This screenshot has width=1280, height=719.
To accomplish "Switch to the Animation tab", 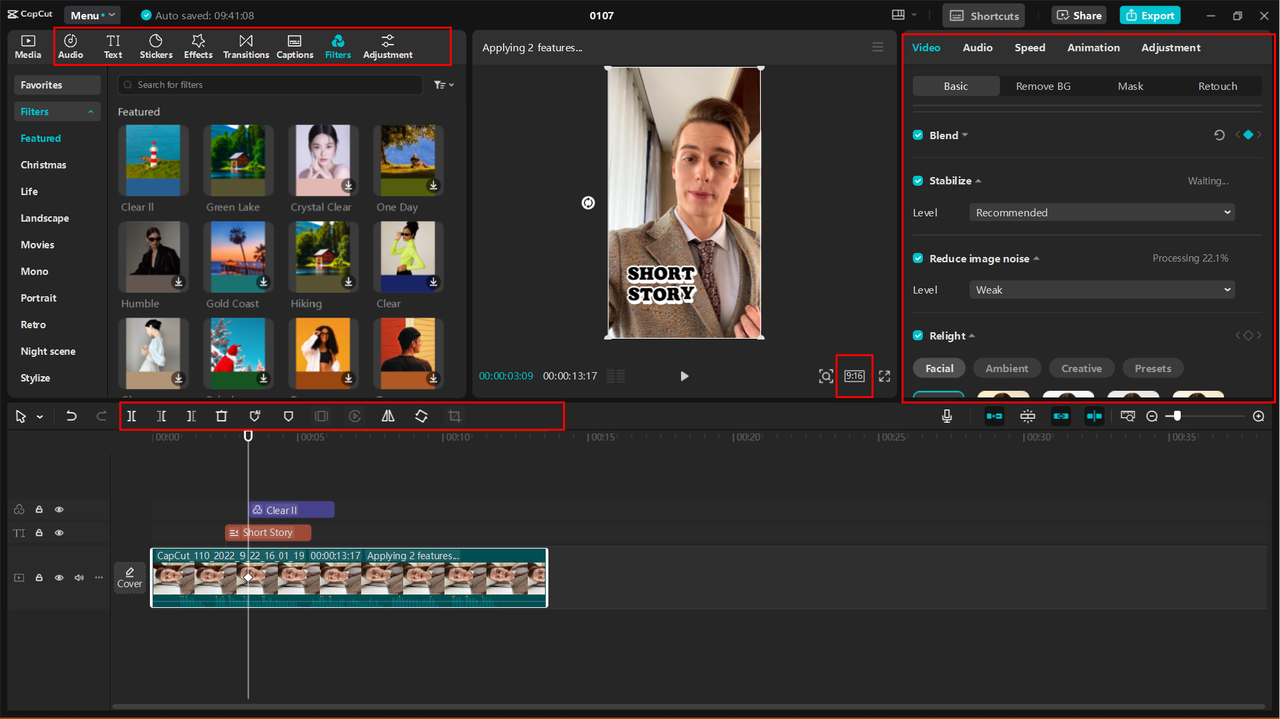I will click(x=1093, y=47).
